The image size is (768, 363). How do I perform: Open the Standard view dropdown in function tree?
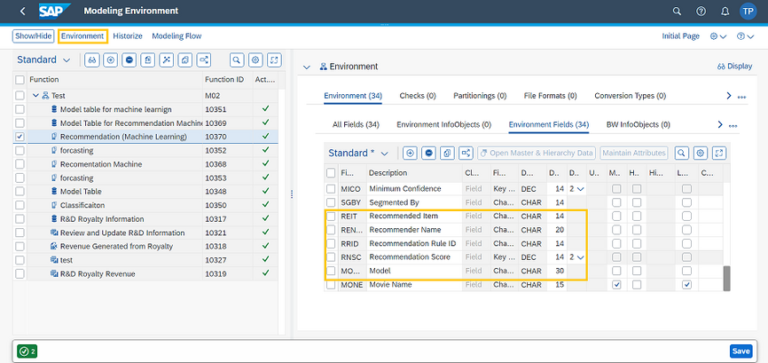(x=67, y=60)
